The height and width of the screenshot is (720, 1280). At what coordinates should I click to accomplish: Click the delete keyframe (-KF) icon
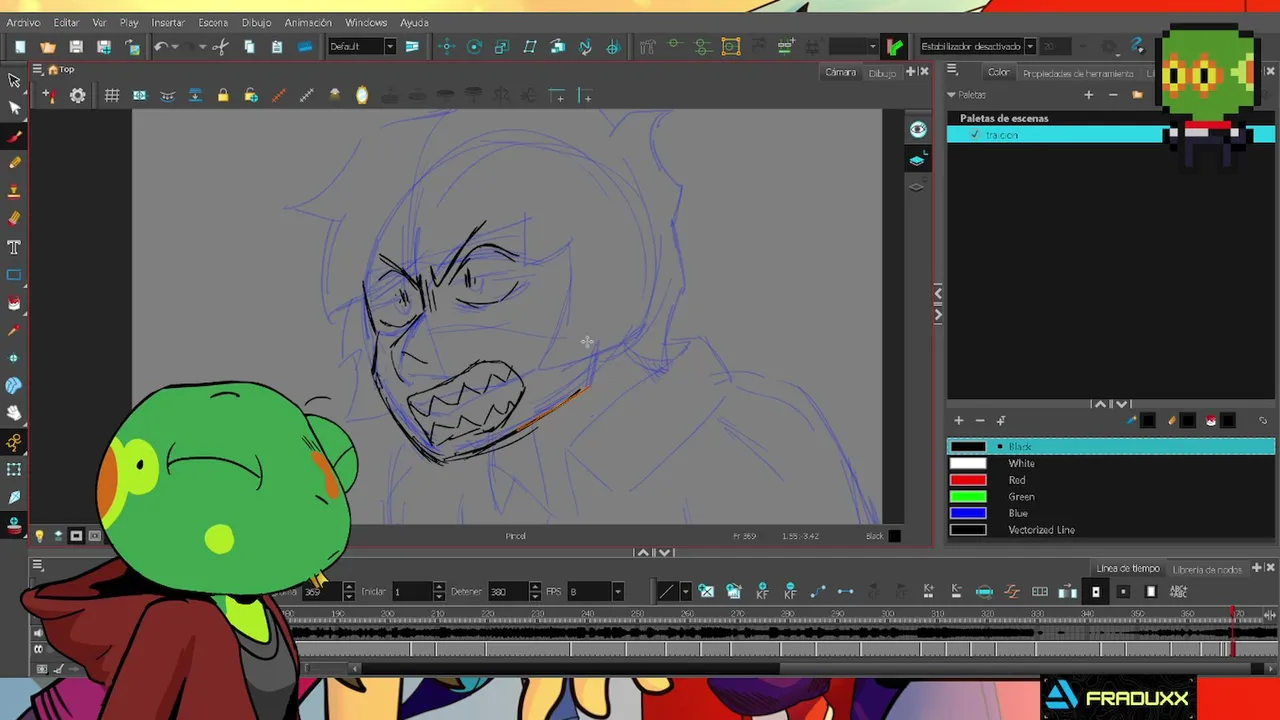[791, 592]
